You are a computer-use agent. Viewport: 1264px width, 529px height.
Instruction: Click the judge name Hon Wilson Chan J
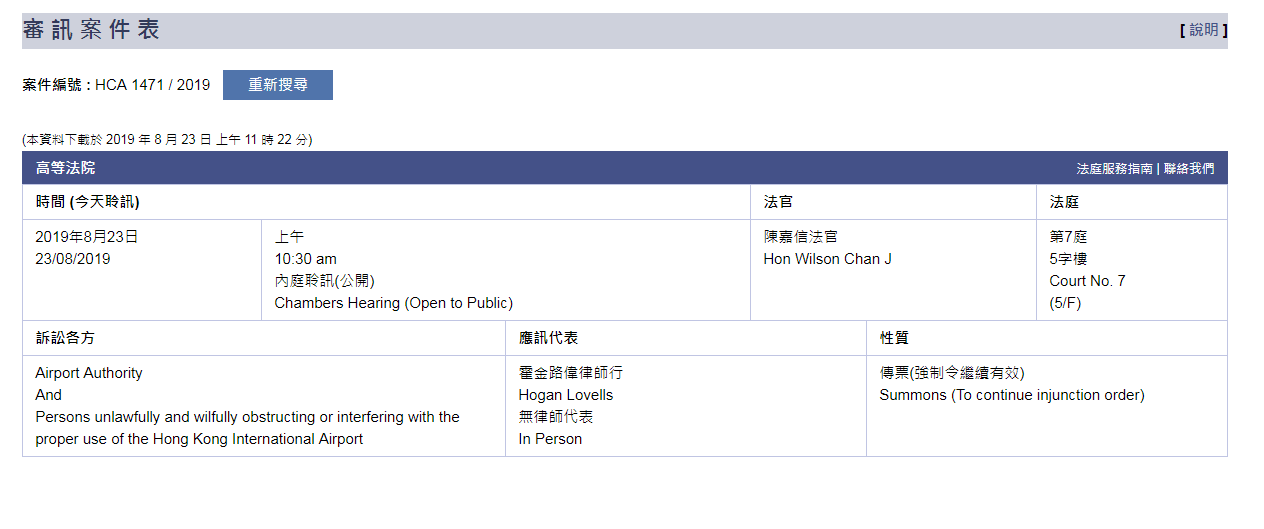coord(827,259)
